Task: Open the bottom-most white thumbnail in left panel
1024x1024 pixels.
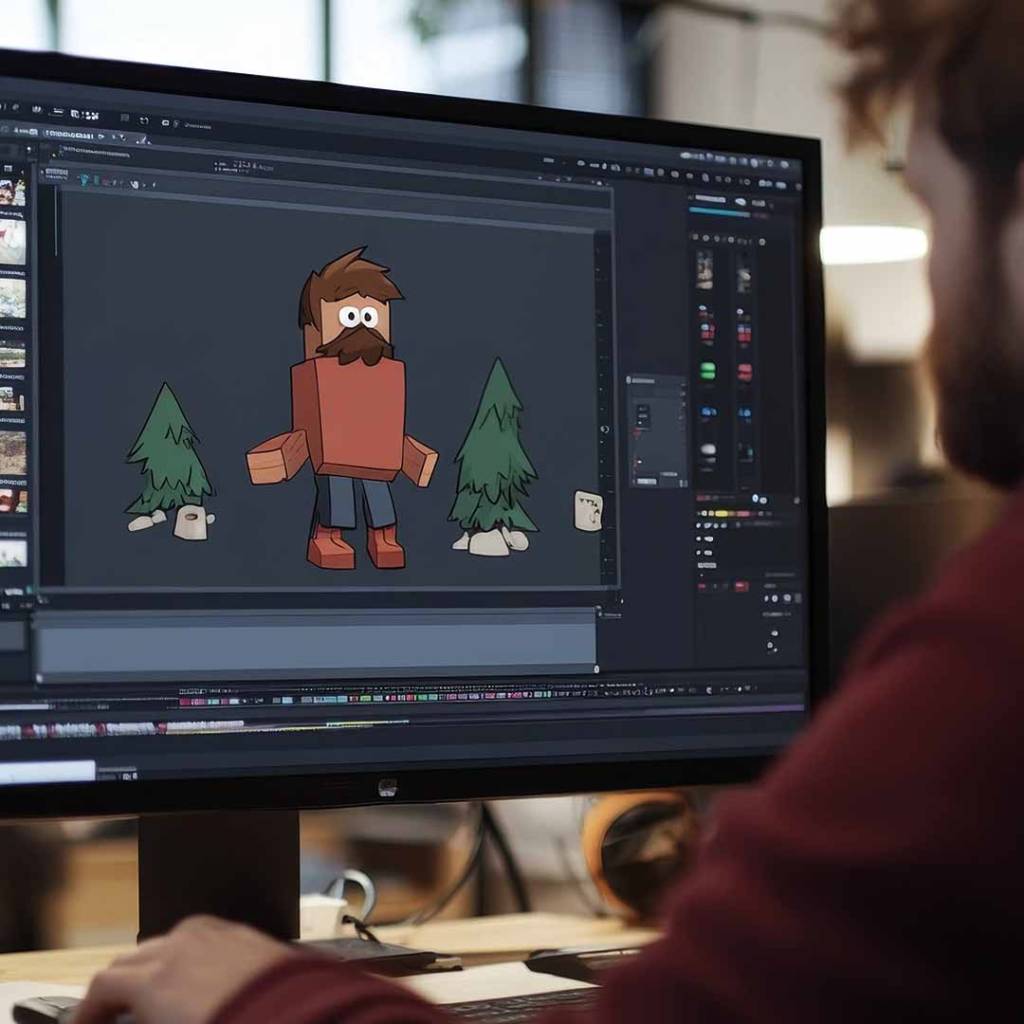Action: (x=13, y=552)
